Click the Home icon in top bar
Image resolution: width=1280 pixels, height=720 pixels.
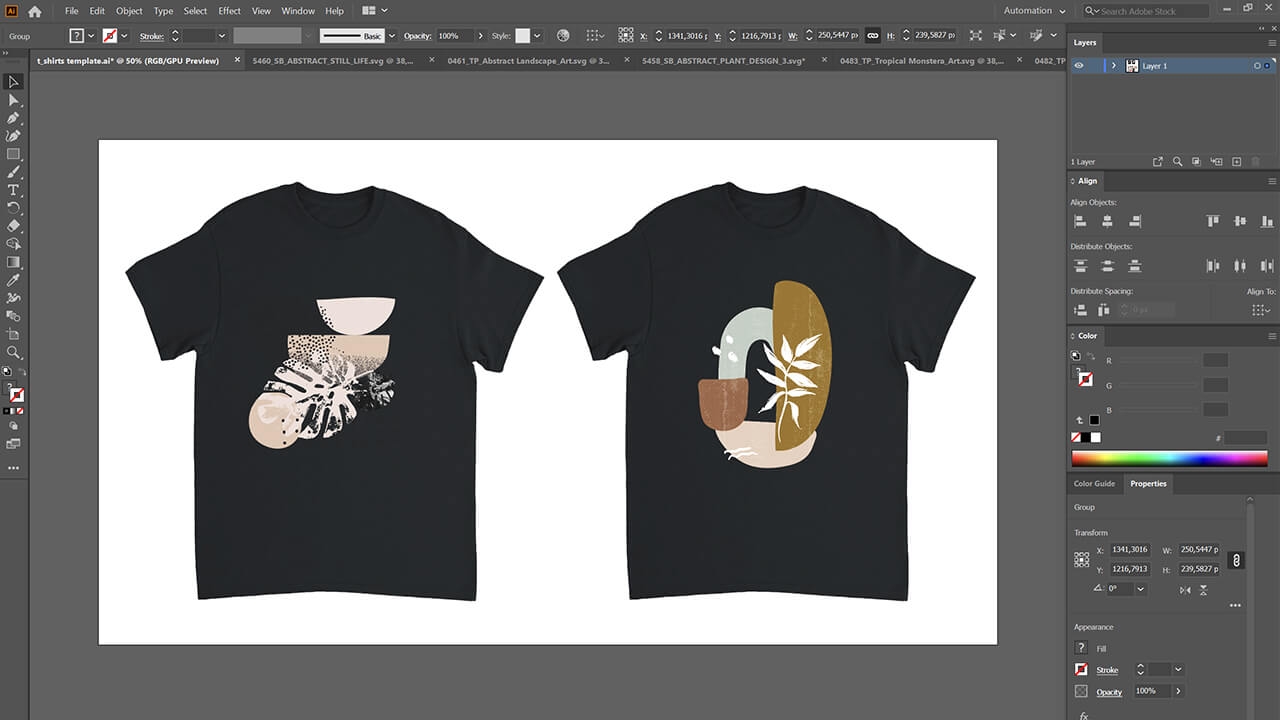(x=35, y=11)
